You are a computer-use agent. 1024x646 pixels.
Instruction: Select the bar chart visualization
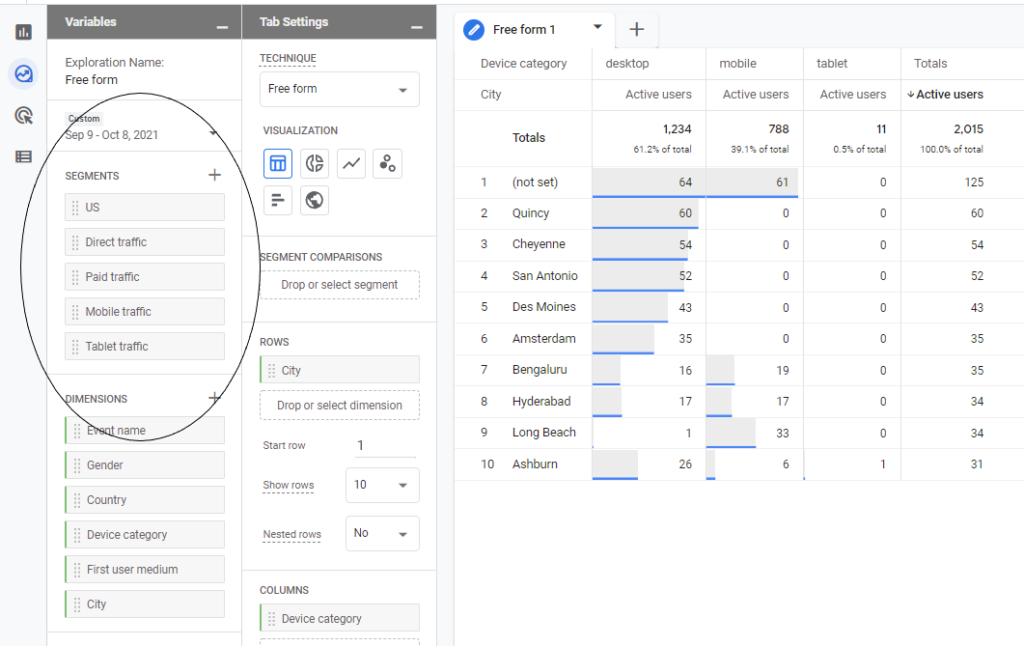(x=278, y=200)
